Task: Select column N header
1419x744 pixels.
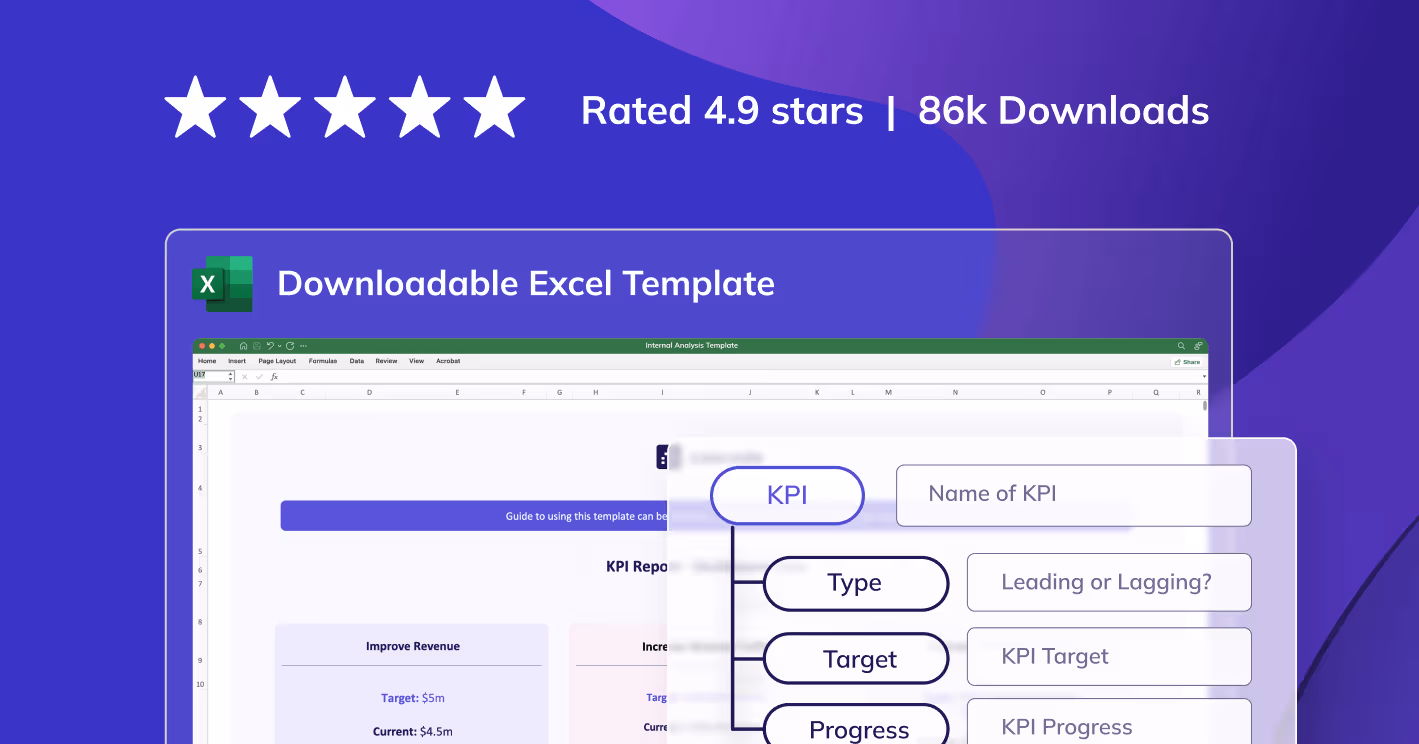Action: 955,393
